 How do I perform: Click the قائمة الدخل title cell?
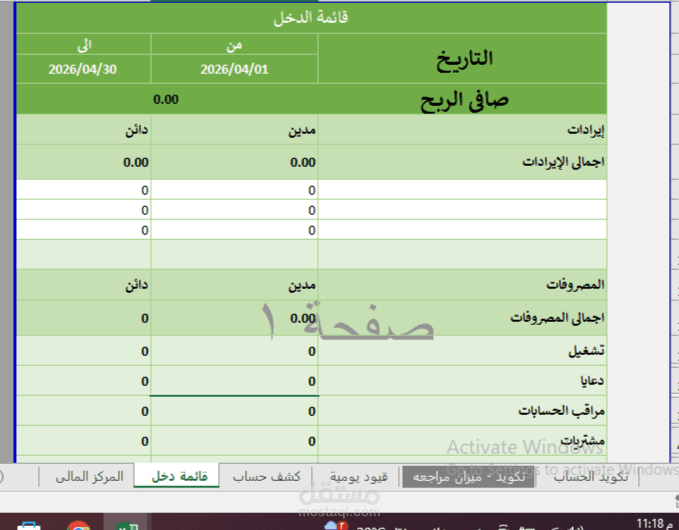click(311, 18)
